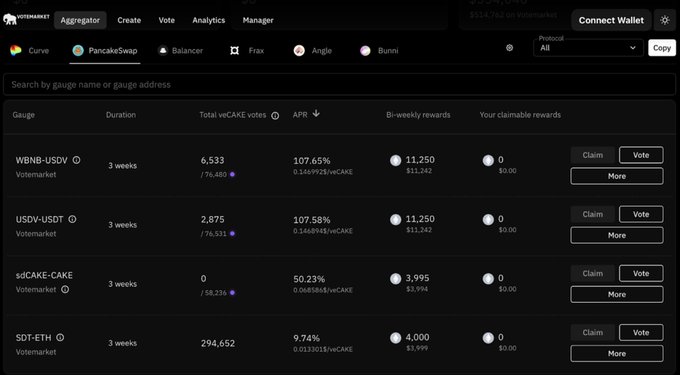Click Claim for the SDT-ETH gauge
The width and height of the screenshot is (680, 375).
tap(593, 333)
